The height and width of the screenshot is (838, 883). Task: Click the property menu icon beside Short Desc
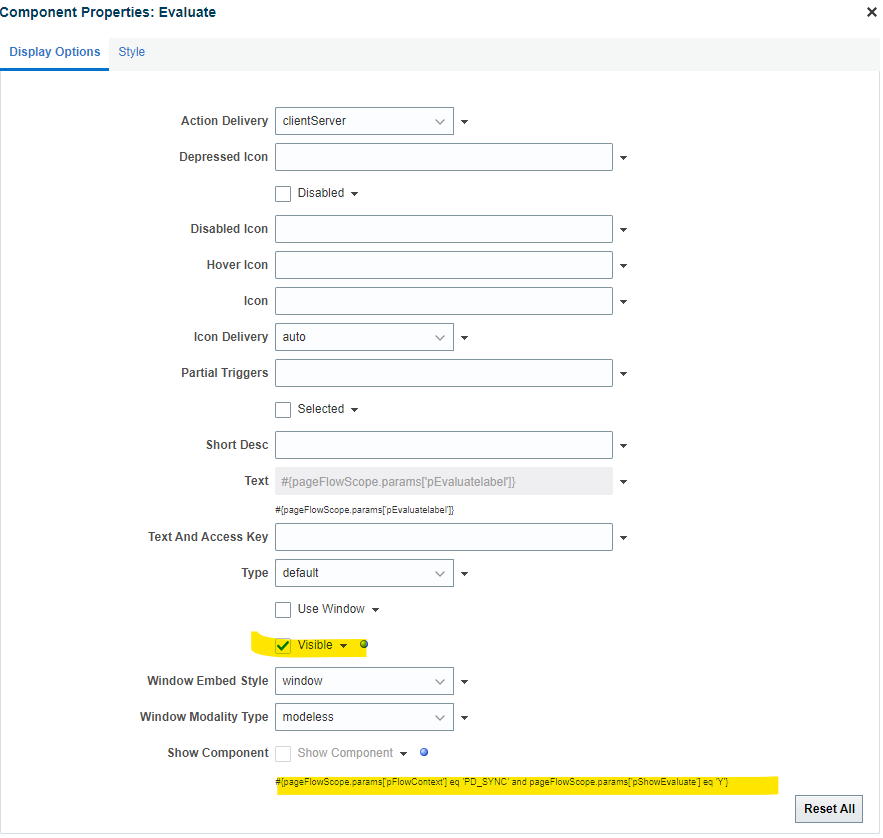click(x=623, y=445)
